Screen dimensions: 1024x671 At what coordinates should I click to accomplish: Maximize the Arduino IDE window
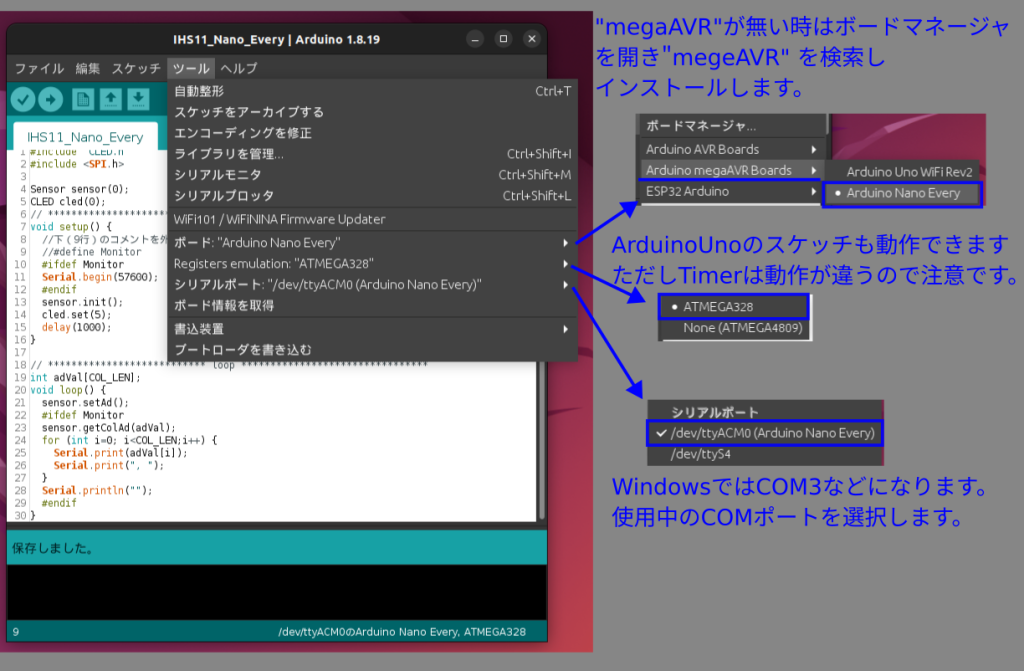504,39
